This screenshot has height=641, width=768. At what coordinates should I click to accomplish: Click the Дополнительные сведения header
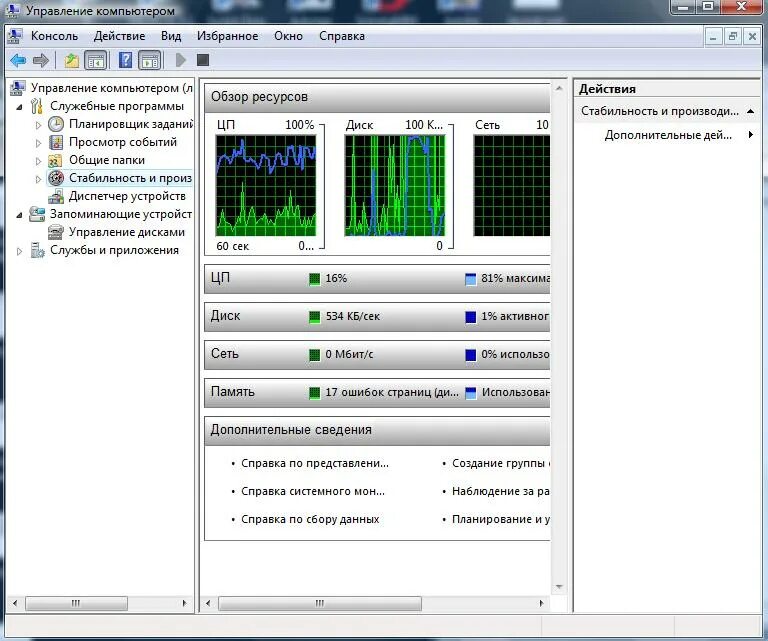coord(377,430)
